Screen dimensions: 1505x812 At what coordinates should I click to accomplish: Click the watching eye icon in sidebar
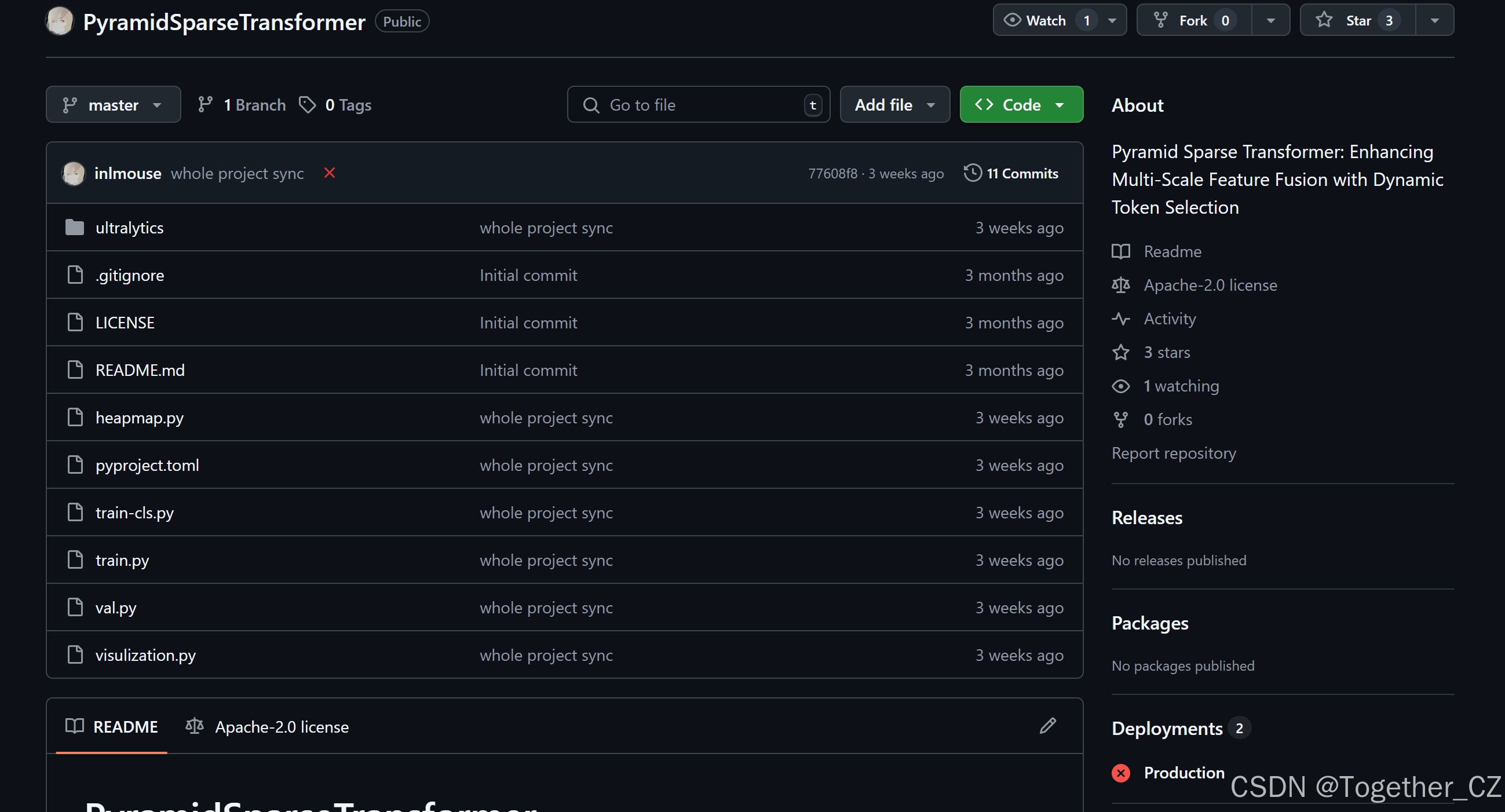(x=1121, y=386)
